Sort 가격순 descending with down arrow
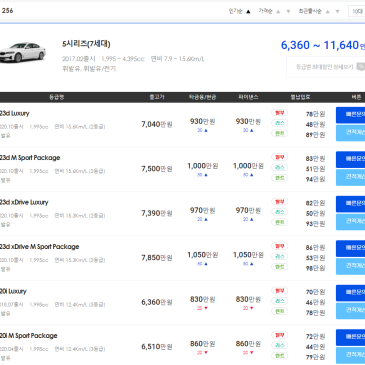 [288, 12]
